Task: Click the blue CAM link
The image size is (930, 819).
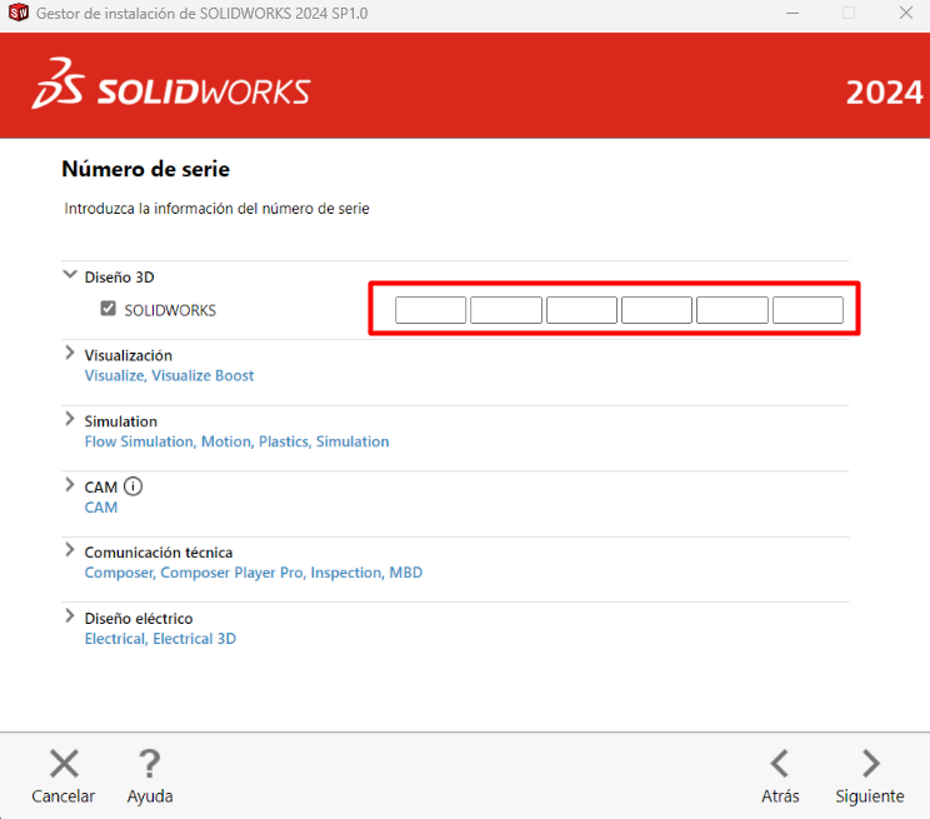Action: coord(101,508)
